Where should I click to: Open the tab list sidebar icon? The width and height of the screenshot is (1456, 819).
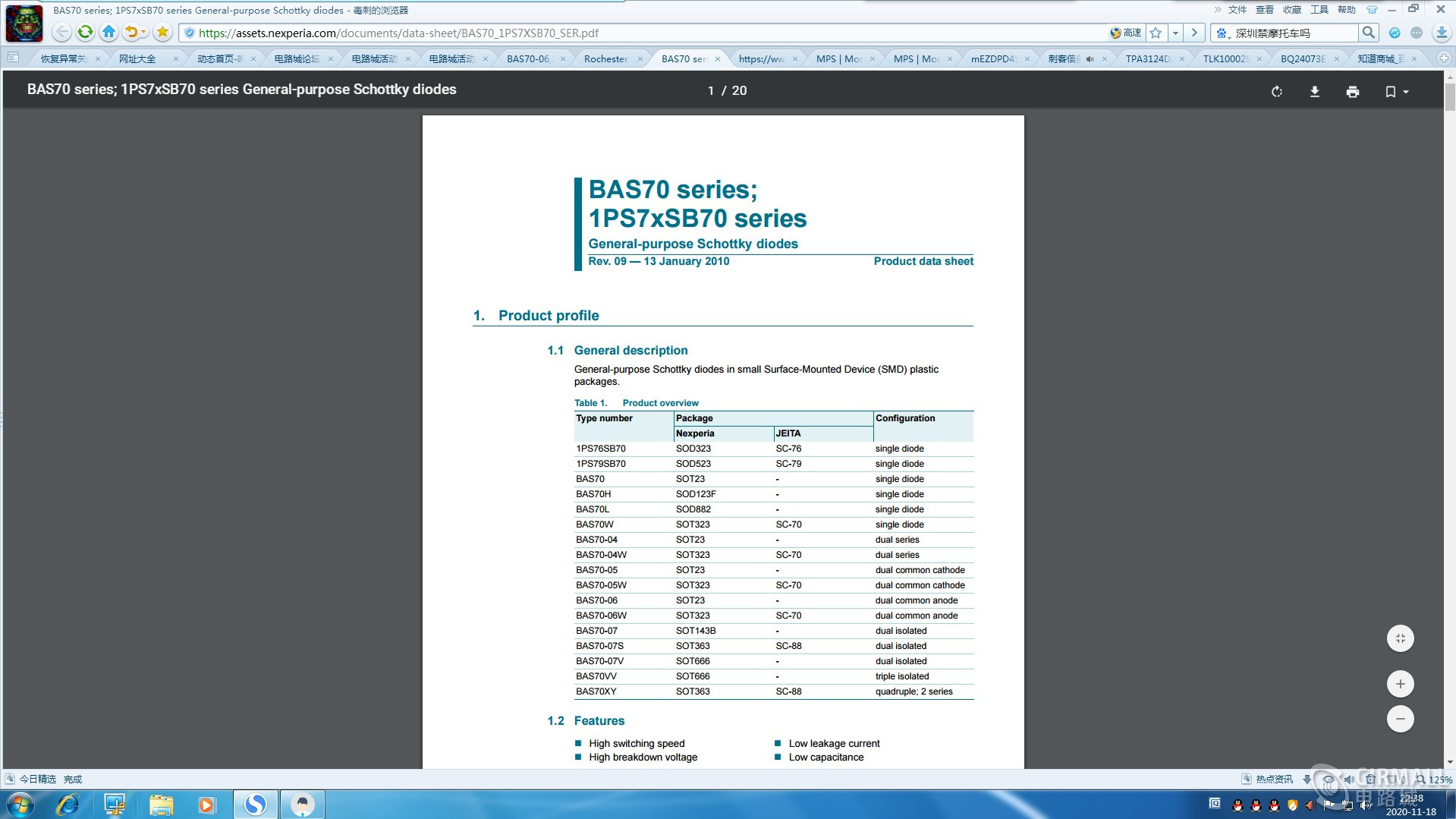pyautogui.click(x=13, y=58)
